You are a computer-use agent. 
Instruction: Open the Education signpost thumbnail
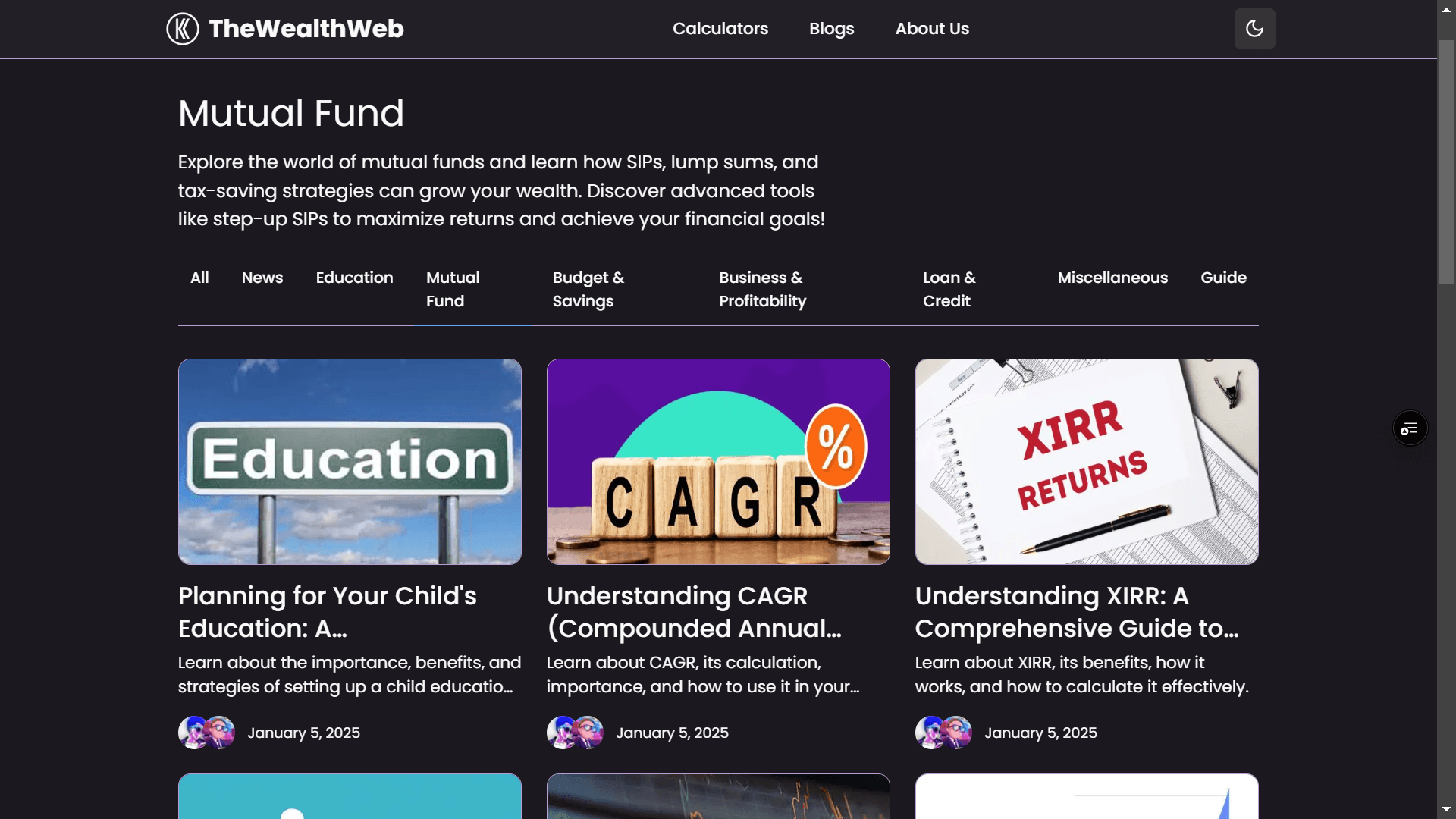point(350,461)
